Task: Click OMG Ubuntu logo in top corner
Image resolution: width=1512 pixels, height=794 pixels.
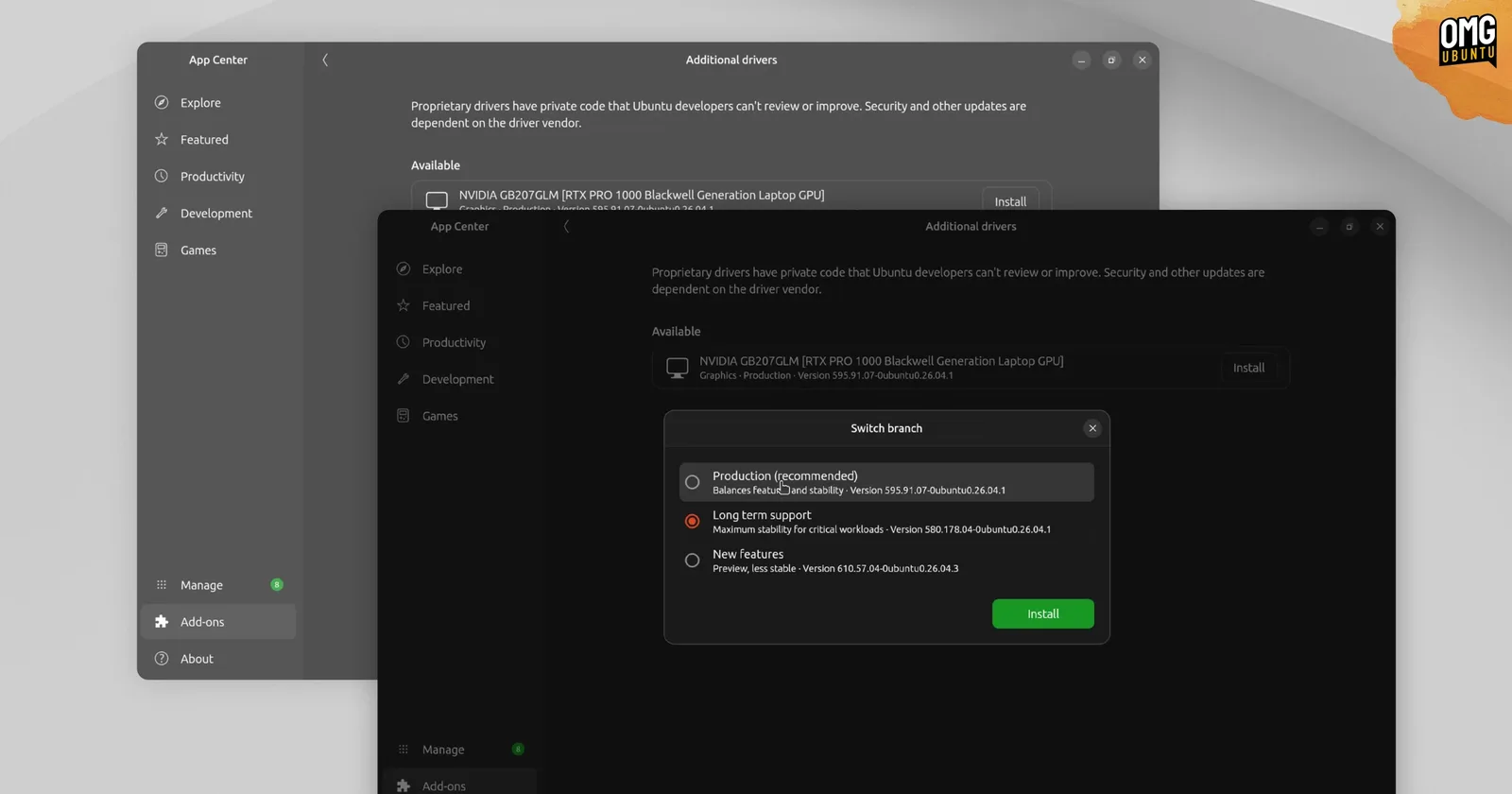Action: pos(1467,41)
